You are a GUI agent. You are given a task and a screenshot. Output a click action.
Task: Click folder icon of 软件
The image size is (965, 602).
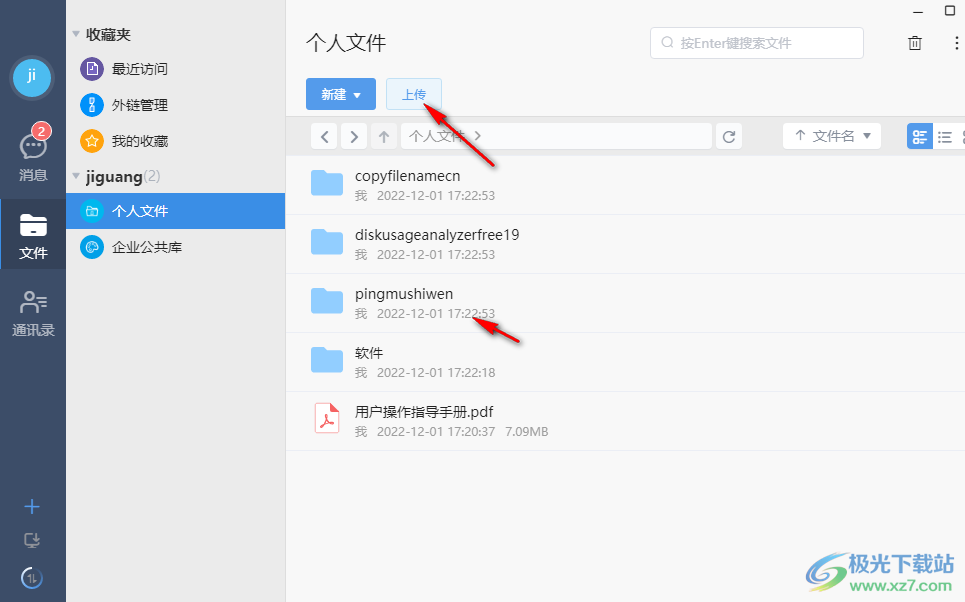(x=327, y=360)
